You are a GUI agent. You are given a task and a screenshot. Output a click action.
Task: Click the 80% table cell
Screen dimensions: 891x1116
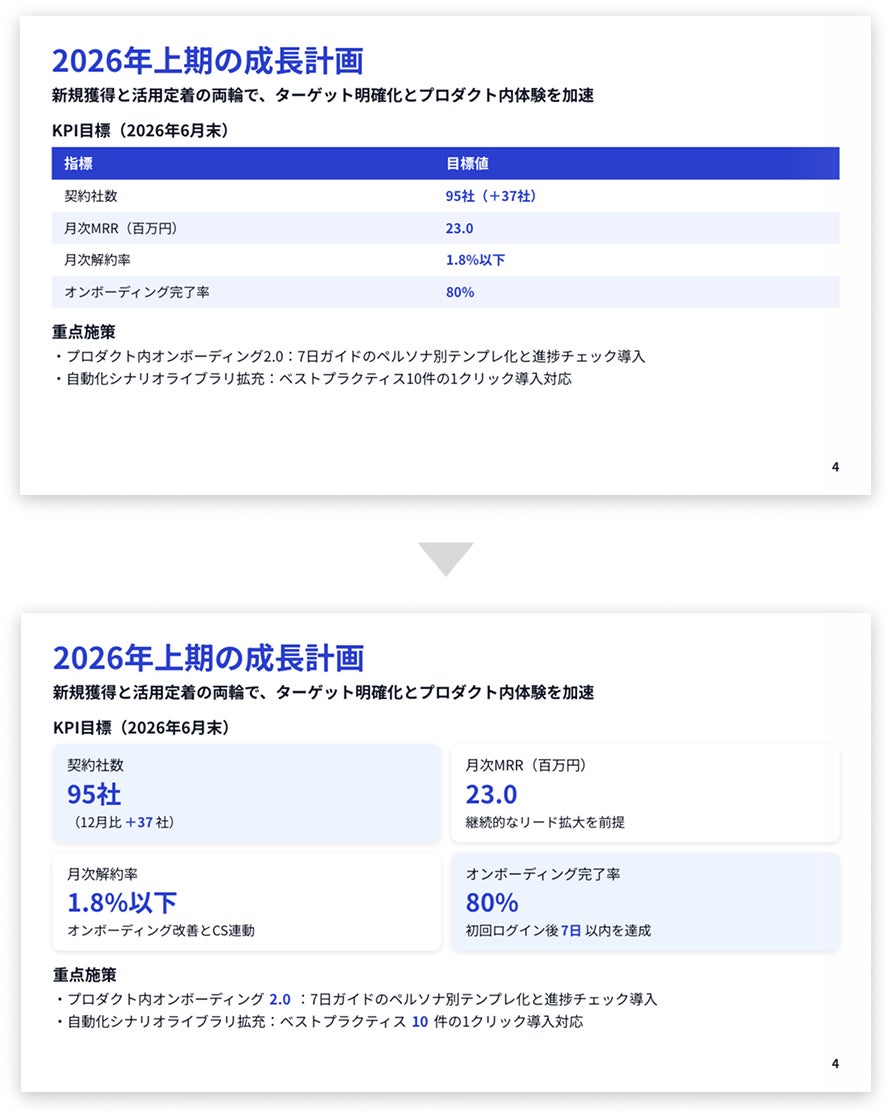(460, 292)
